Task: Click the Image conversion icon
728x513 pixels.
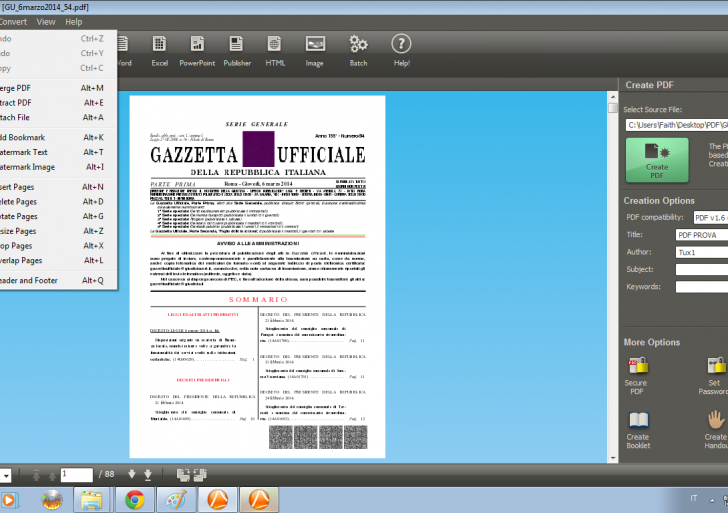Action: pyautogui.click(x=314, y=49)
